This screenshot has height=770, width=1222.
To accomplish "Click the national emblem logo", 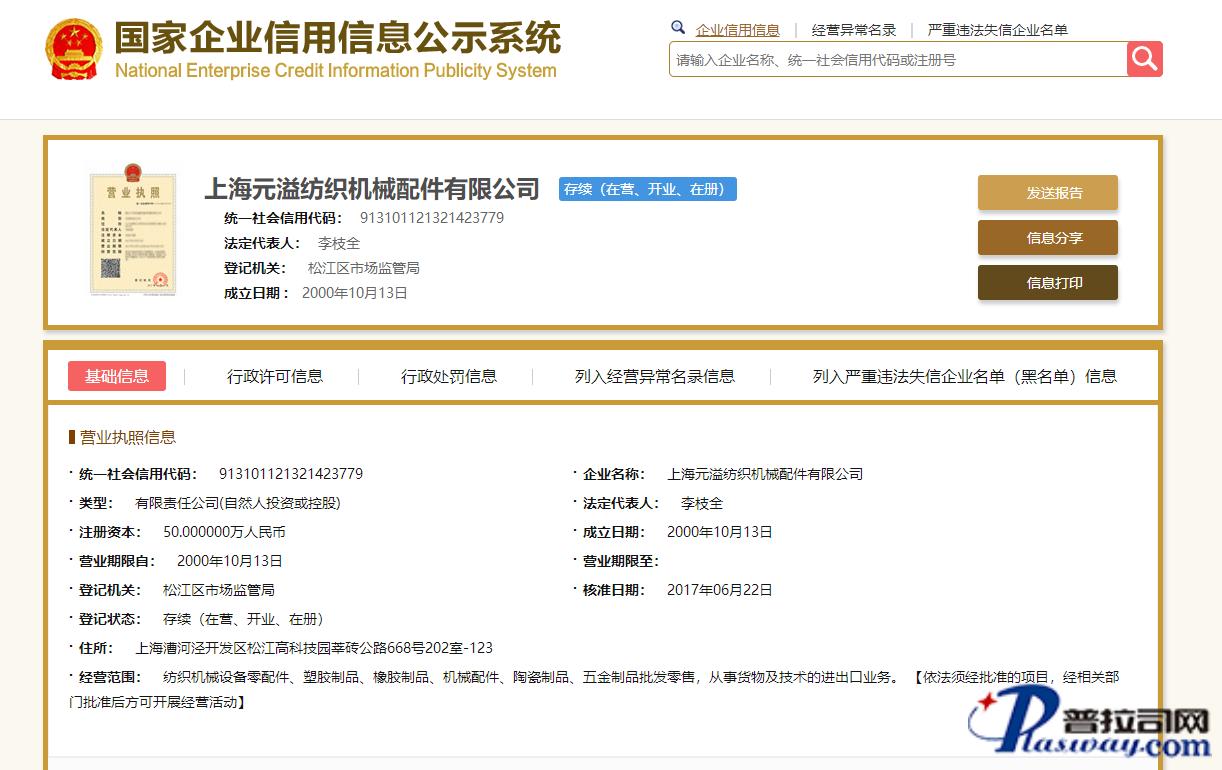I will click(74, 49).
